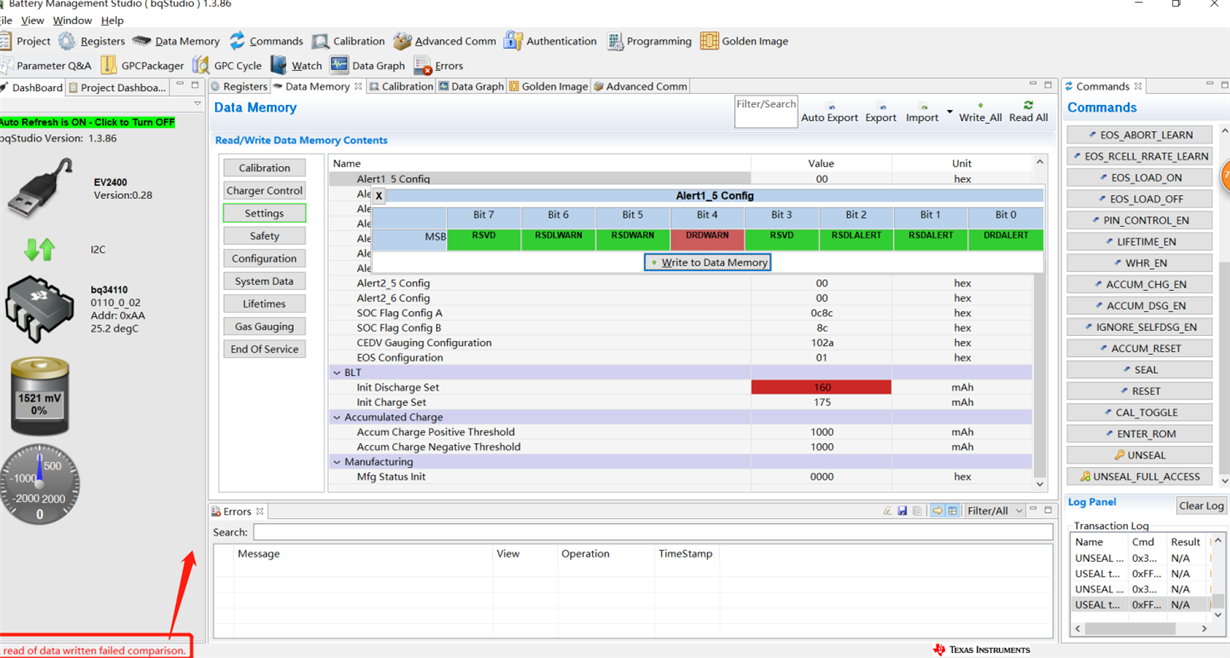Open Data Graph from second toolbar row
Viewport: 1230px width, 658px height.
click(368, 65)
